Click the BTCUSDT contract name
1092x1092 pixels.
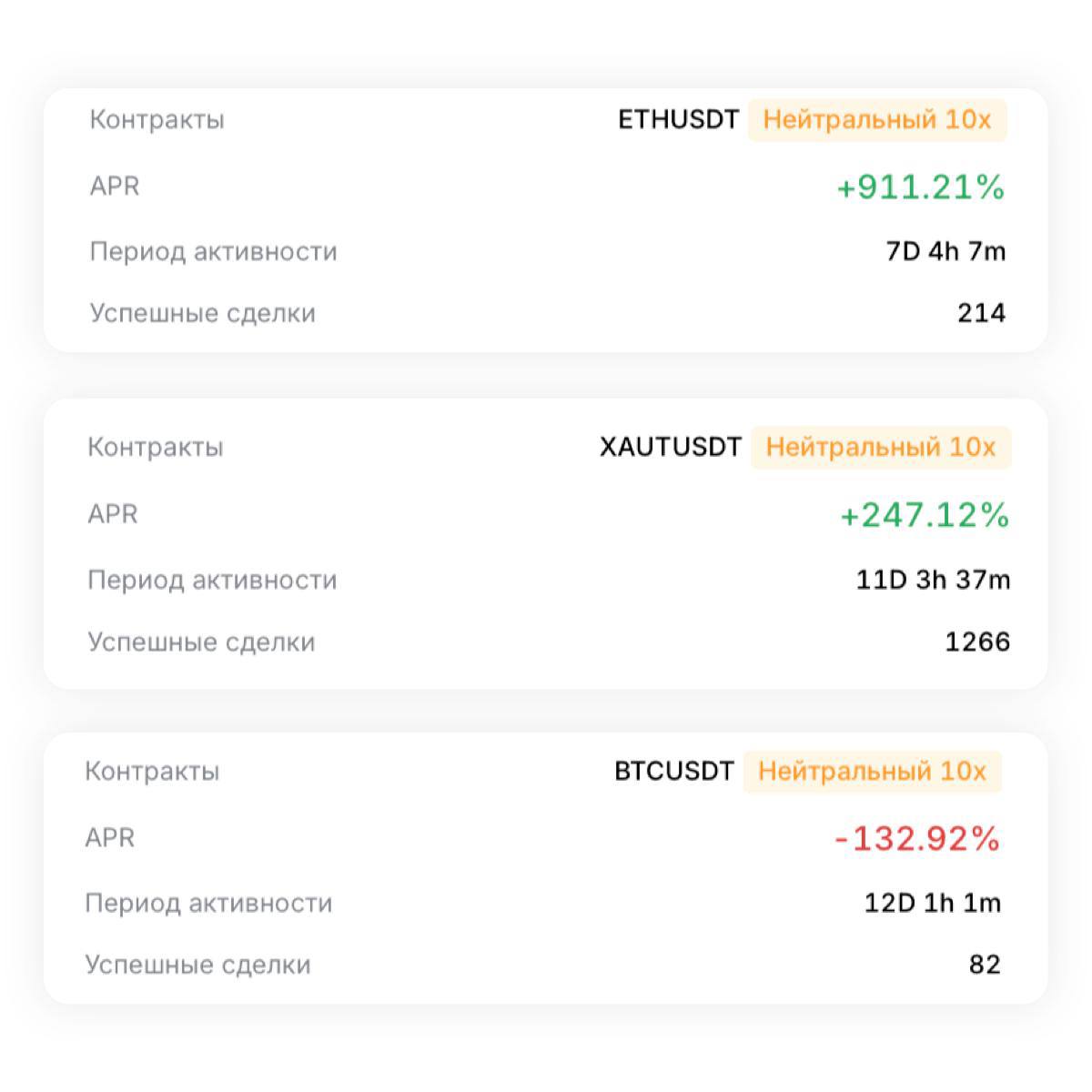(x=673, y=772)
